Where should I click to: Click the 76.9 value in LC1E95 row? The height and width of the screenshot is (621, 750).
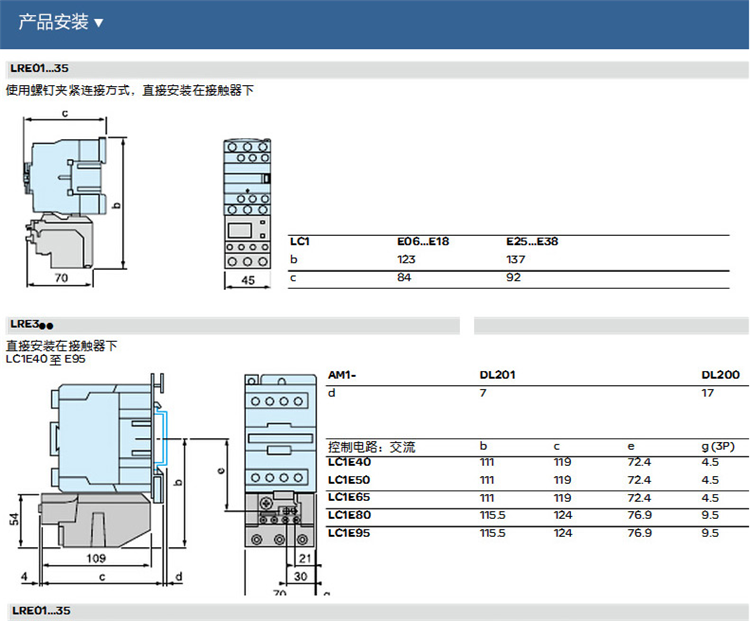tap(640, 533)
